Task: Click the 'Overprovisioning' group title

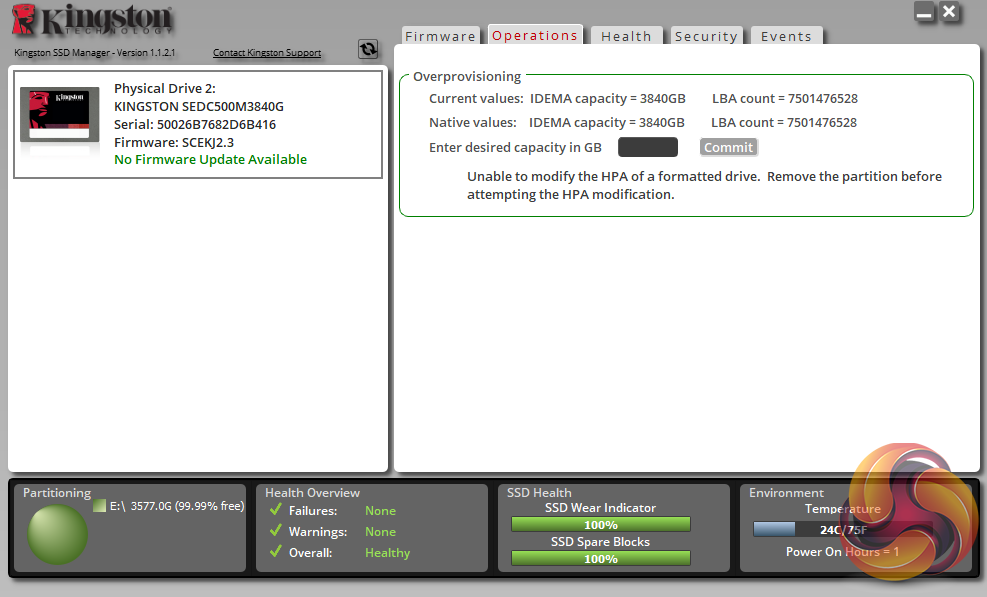Action: (x=467, y=77)
